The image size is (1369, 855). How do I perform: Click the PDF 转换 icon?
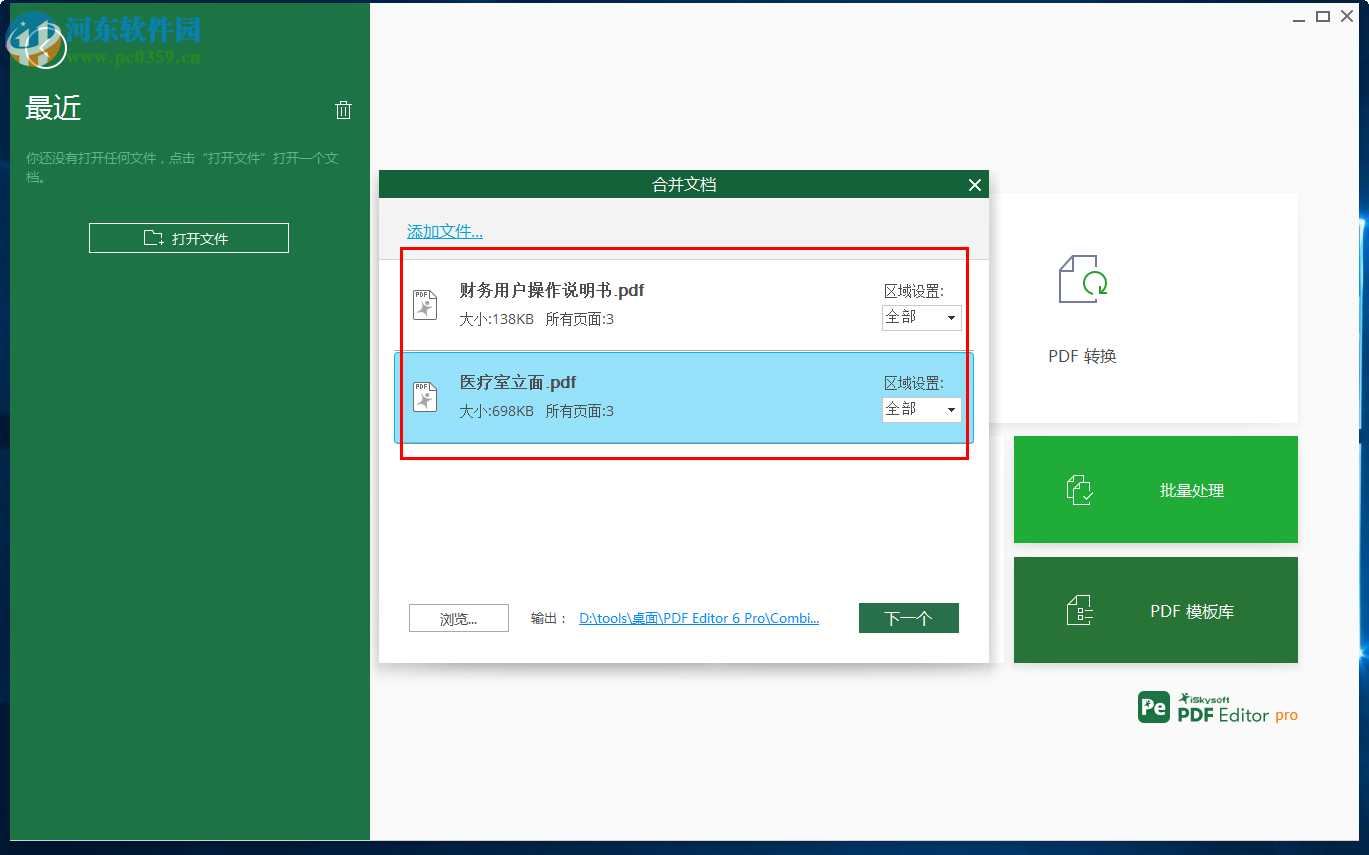[x=1083, y=279]
